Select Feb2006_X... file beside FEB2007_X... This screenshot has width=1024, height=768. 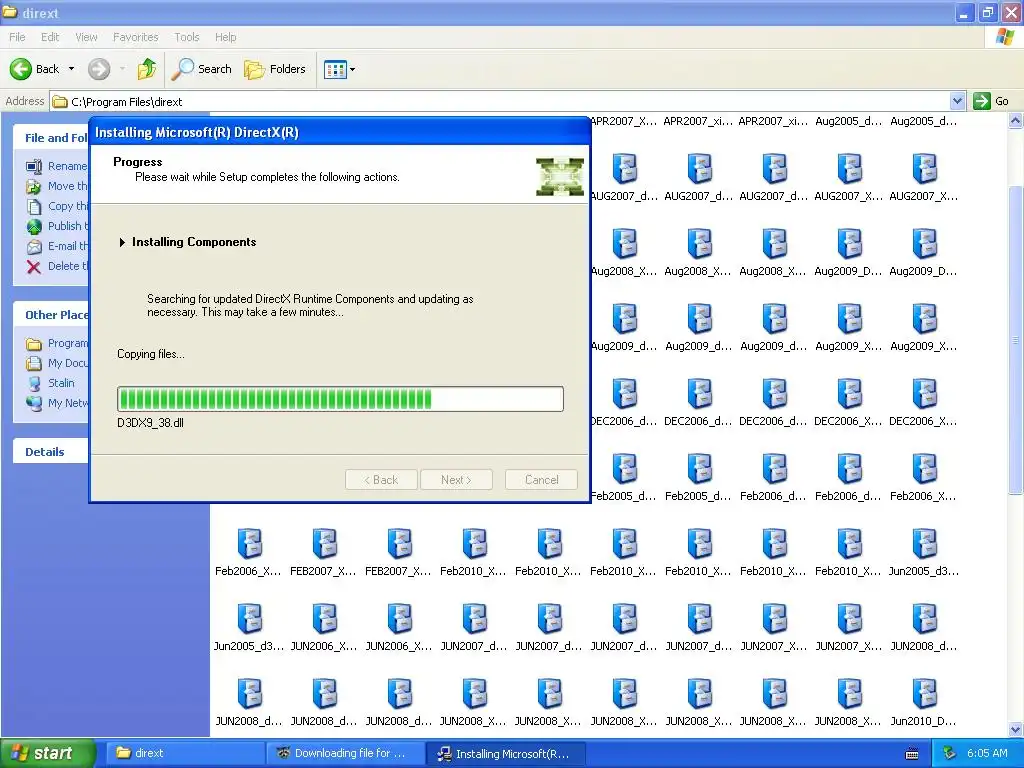pos(249,552)
